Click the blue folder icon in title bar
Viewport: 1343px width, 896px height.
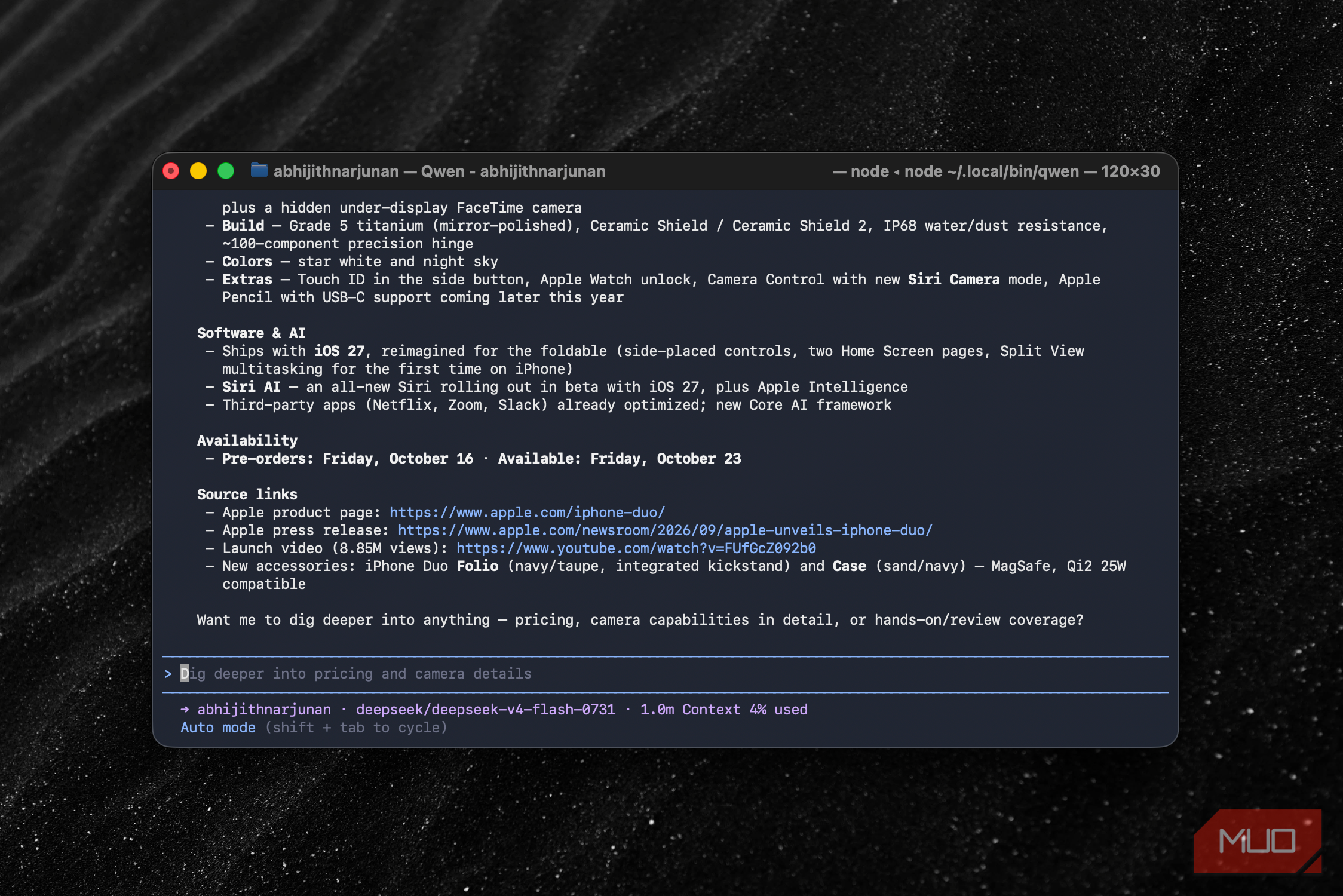click(259, 171)
